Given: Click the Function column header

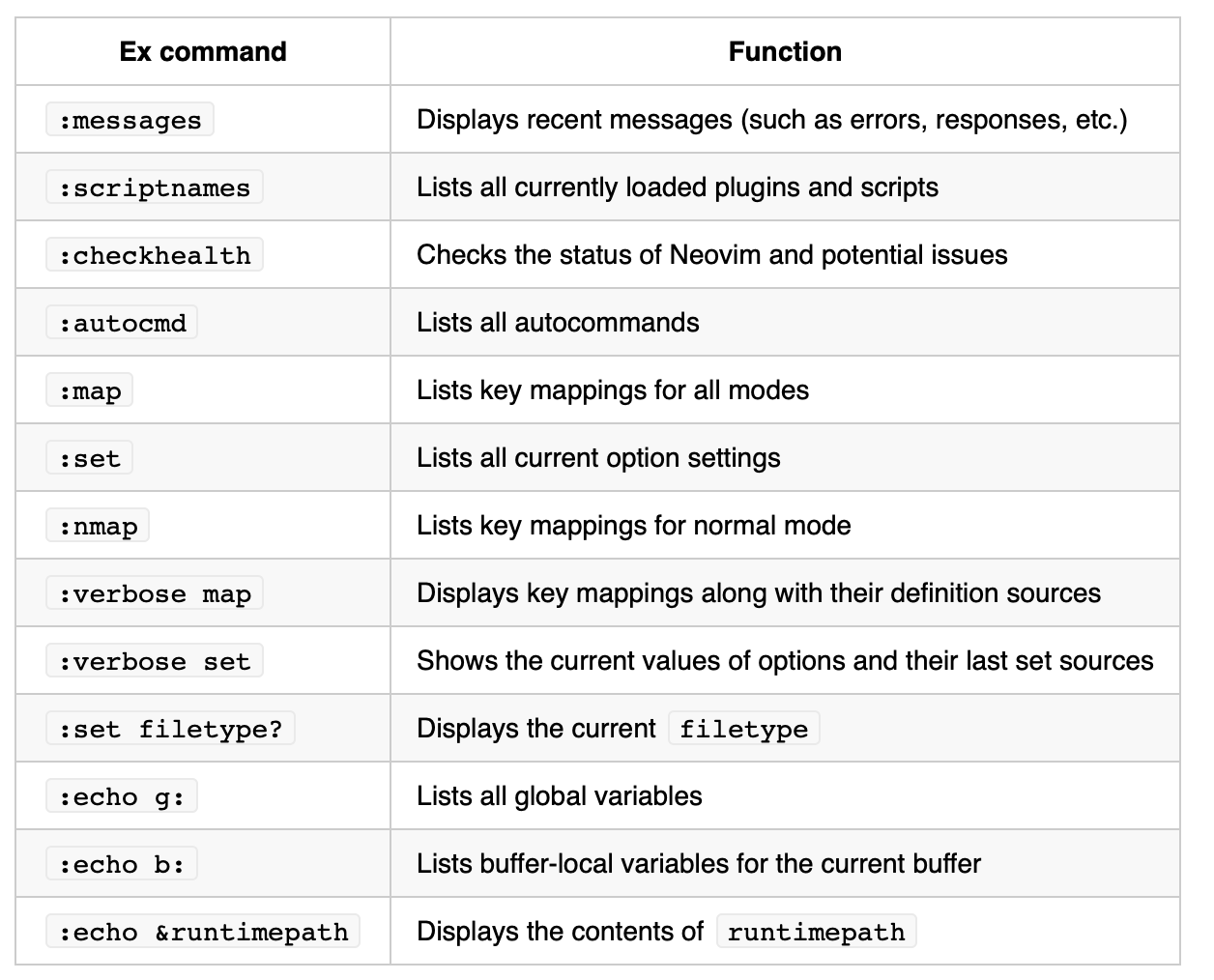Looking at the screenshot, I should pos(785,51).
